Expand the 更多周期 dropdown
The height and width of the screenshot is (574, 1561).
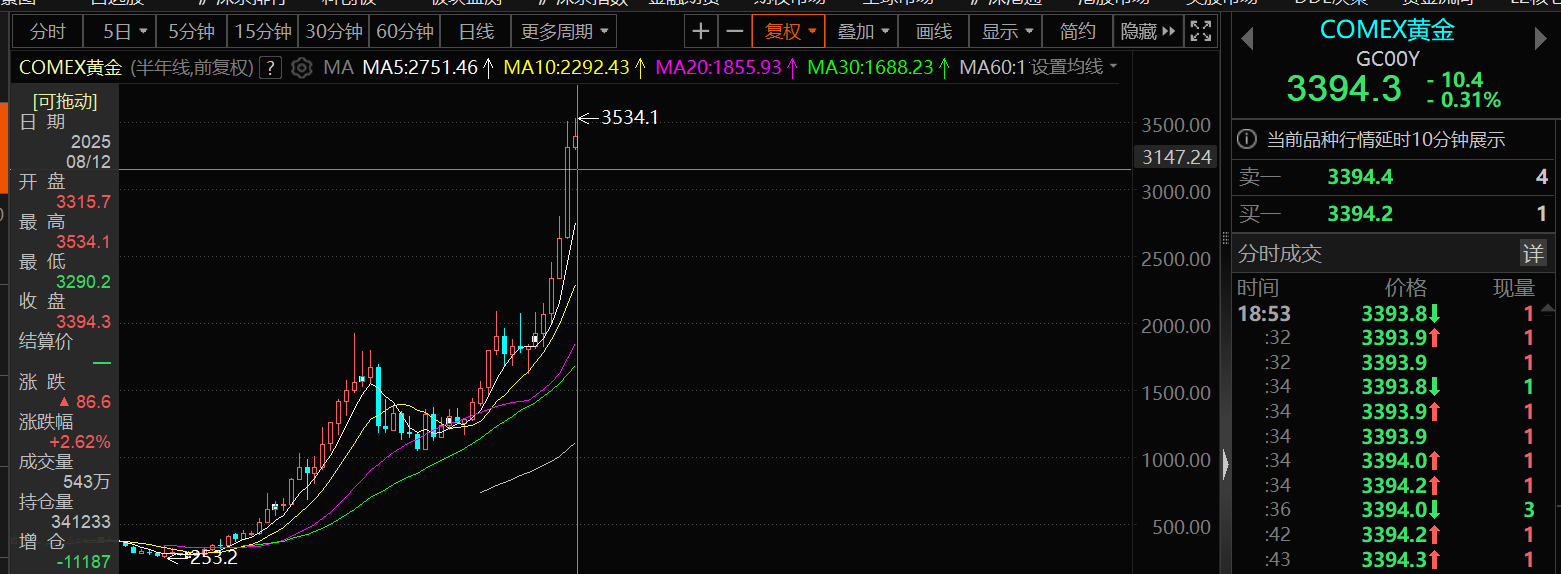[564, 32]
